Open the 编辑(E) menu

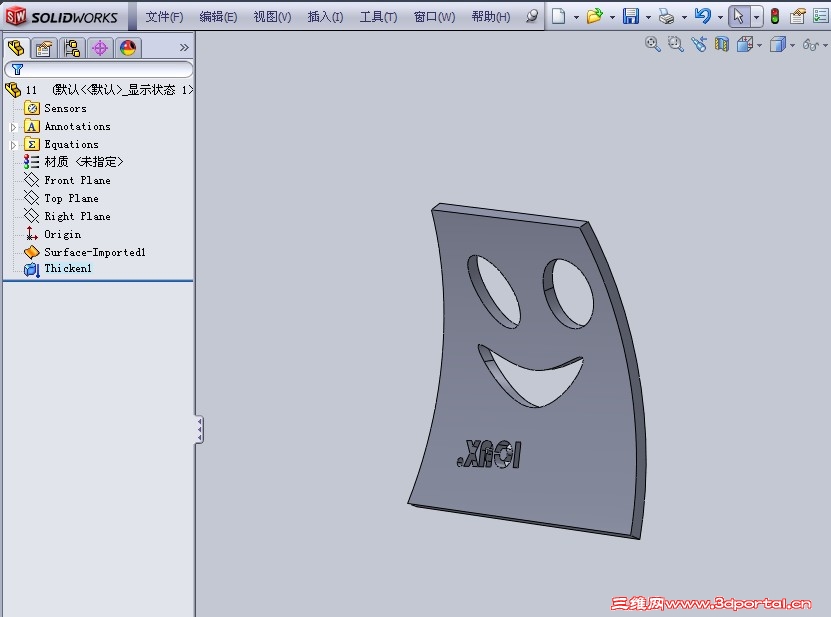point(218,17)
